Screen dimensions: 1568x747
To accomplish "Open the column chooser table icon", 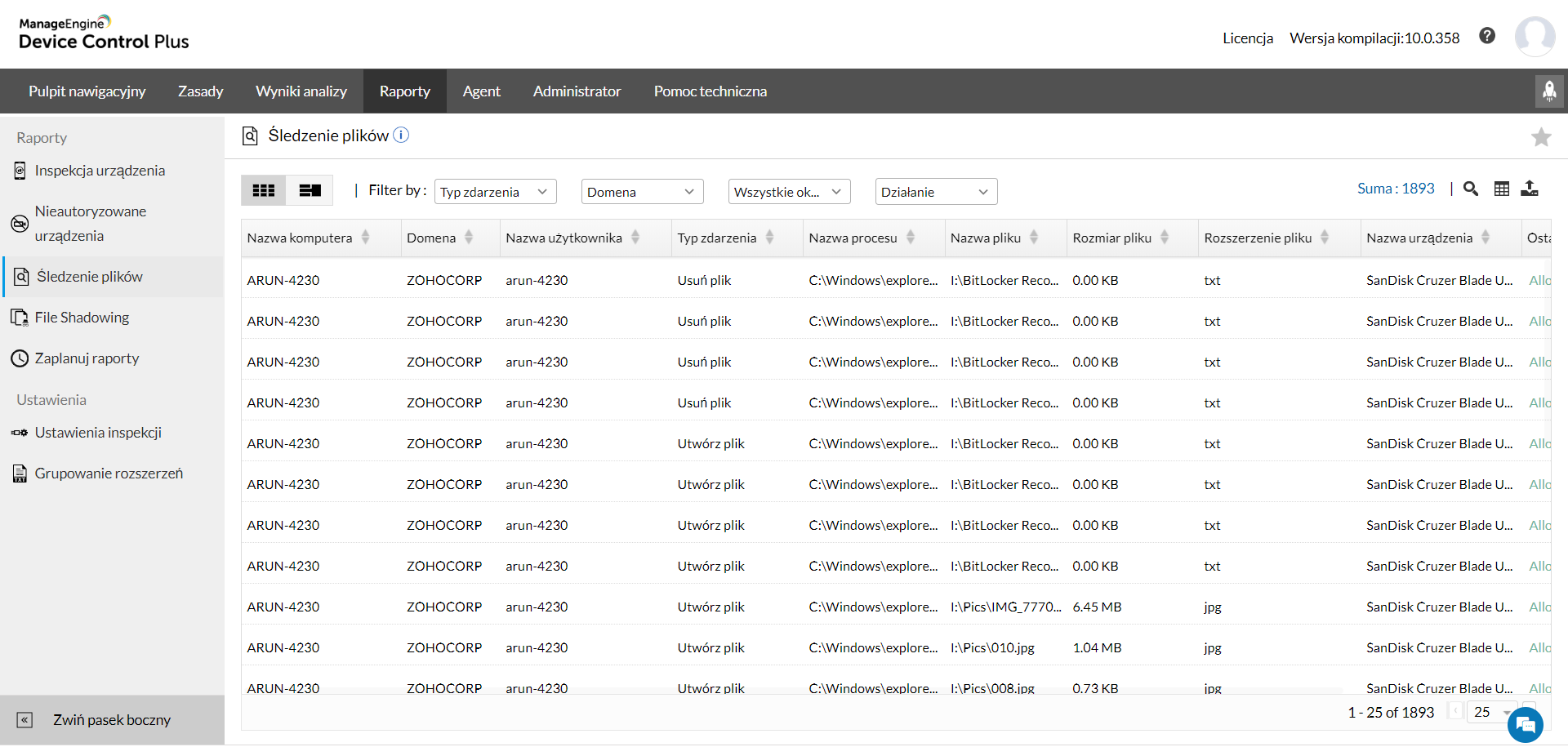I will click(1501, 189).
